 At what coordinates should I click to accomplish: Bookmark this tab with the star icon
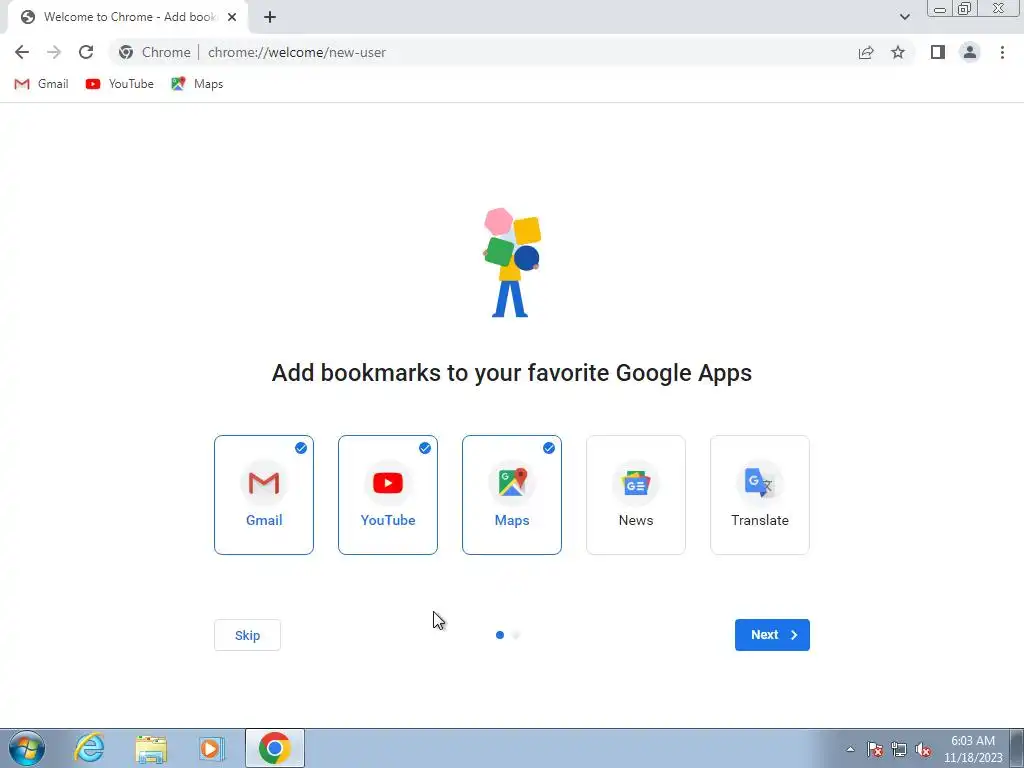tap(898, 52)
